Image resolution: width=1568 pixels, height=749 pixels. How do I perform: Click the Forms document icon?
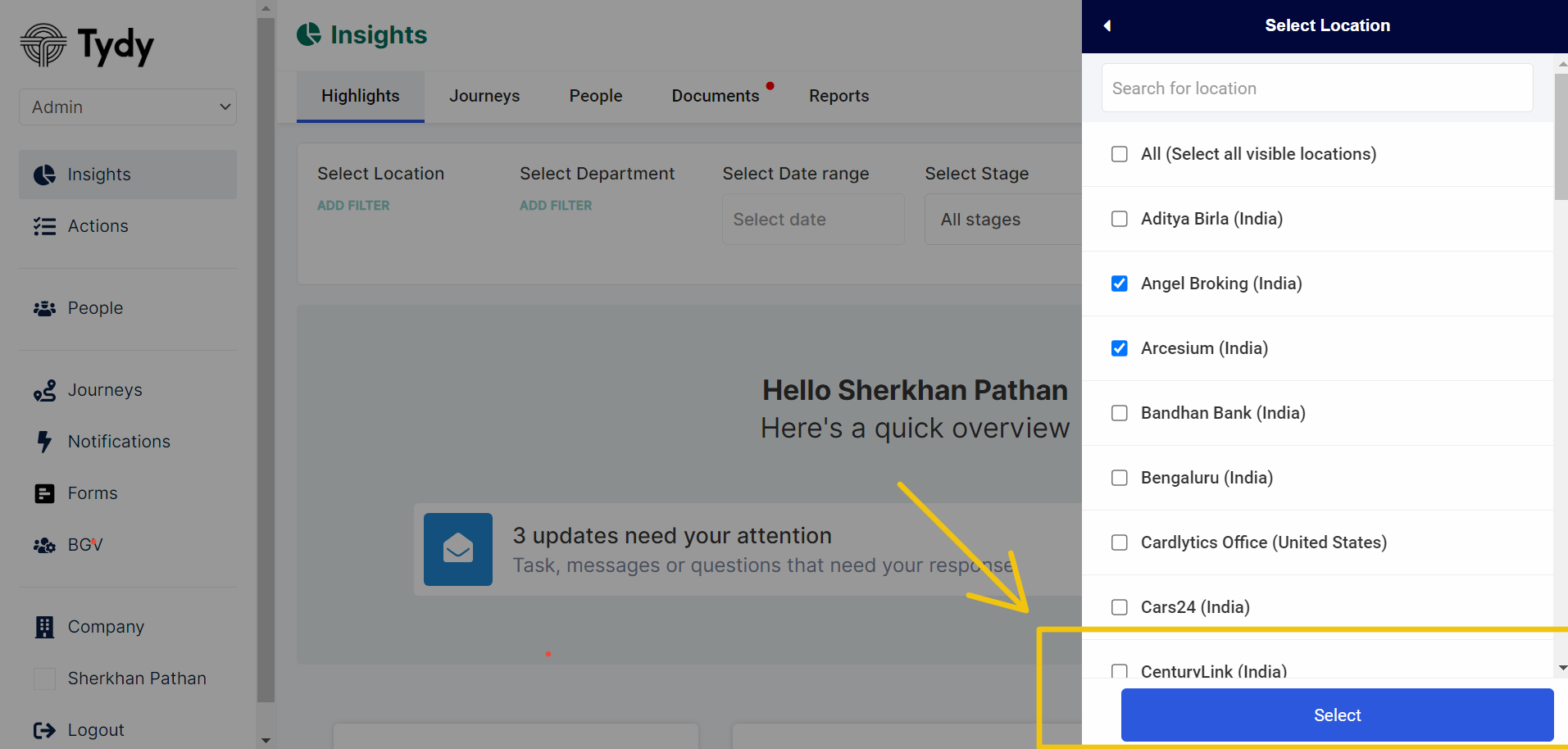click(x=44, y=493)
